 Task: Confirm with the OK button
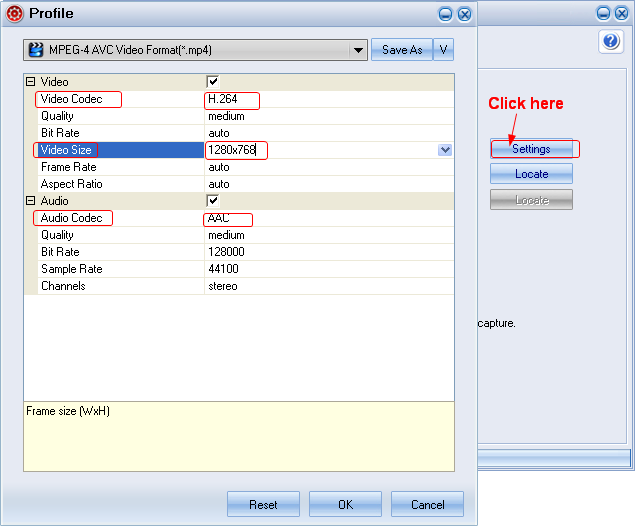point(345,504)
